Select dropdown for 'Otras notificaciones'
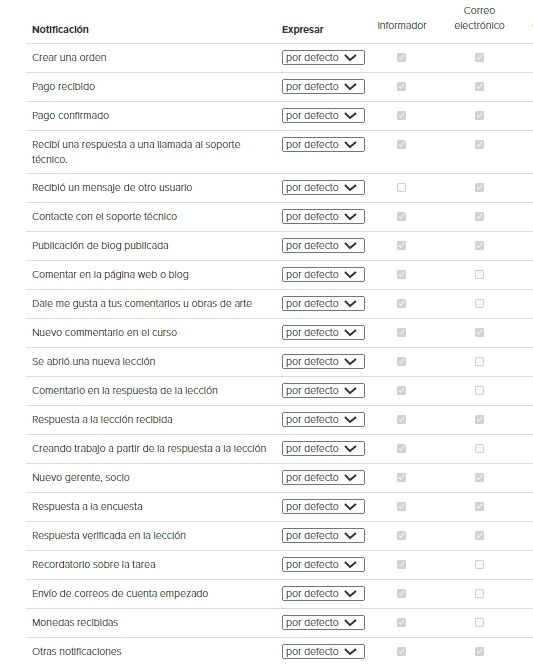The image size is (533, 671). tap(323, 651)
